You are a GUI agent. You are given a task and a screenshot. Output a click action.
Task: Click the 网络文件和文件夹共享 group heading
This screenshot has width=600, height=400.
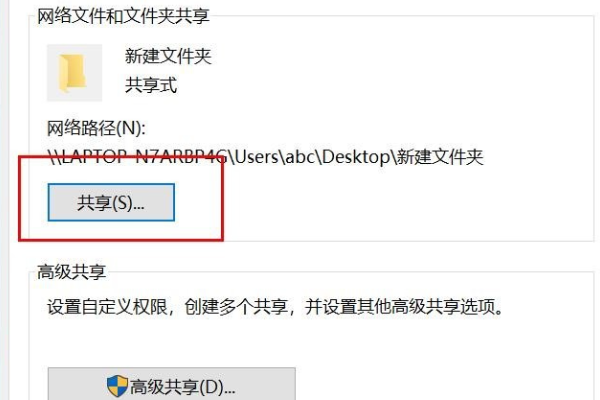pos(123,16)
